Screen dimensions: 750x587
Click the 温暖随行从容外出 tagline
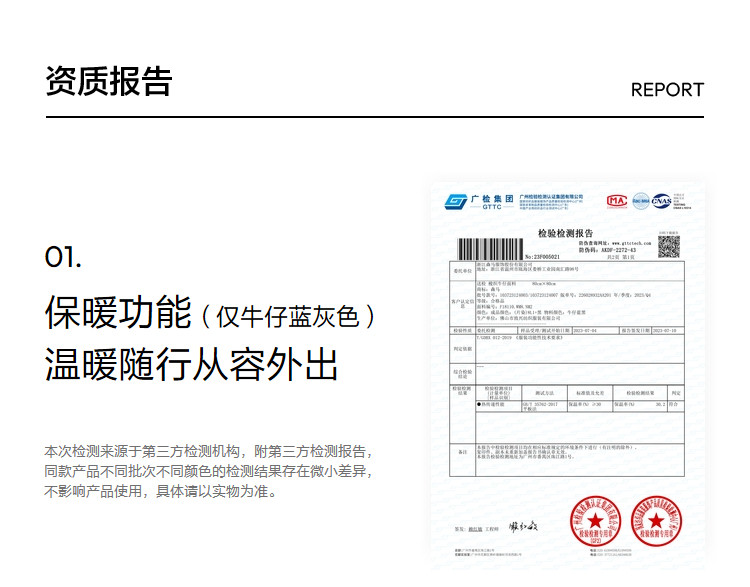pos(191,364)
